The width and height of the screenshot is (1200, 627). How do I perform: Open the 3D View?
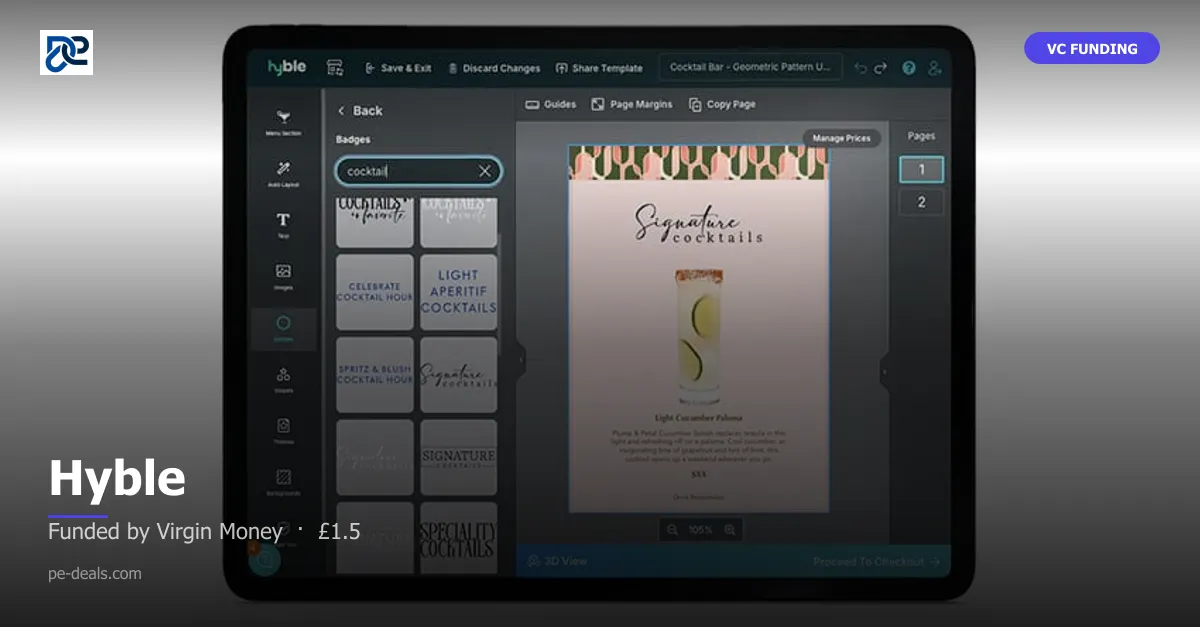(558, 561)
